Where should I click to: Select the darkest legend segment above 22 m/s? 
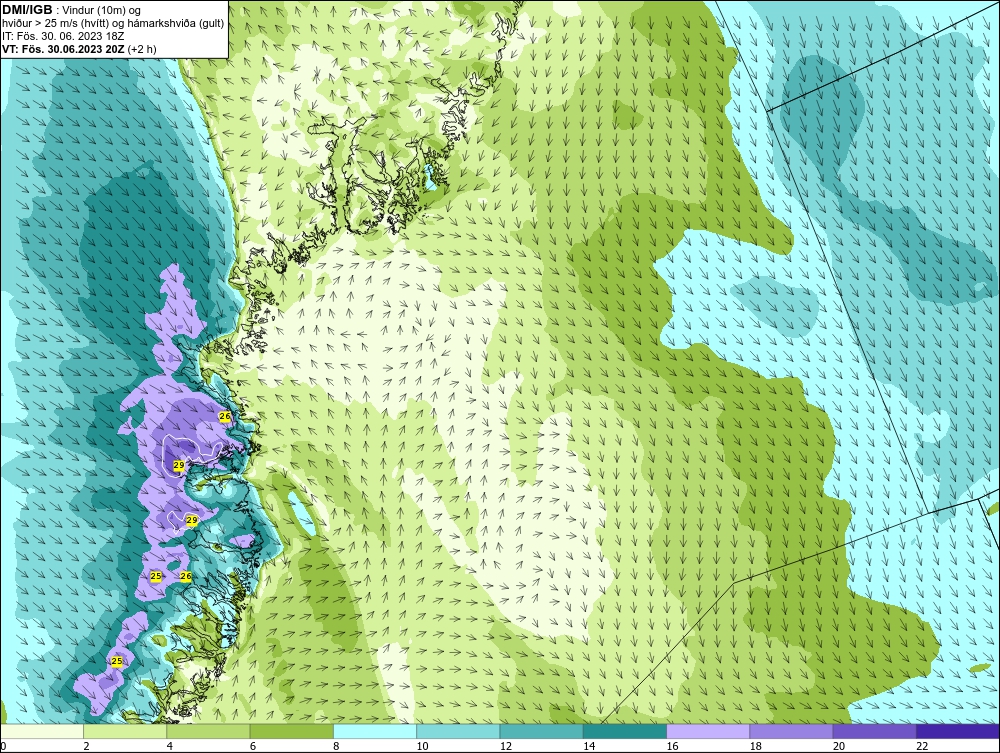click(x=958, y=731)
